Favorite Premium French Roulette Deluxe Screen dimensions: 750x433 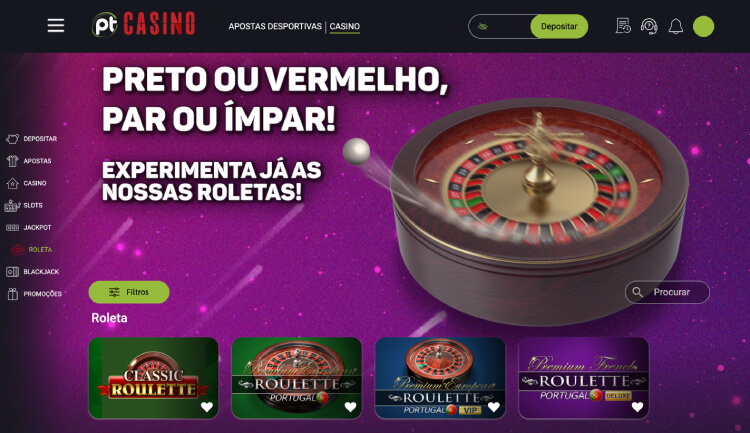click(637, 407)
